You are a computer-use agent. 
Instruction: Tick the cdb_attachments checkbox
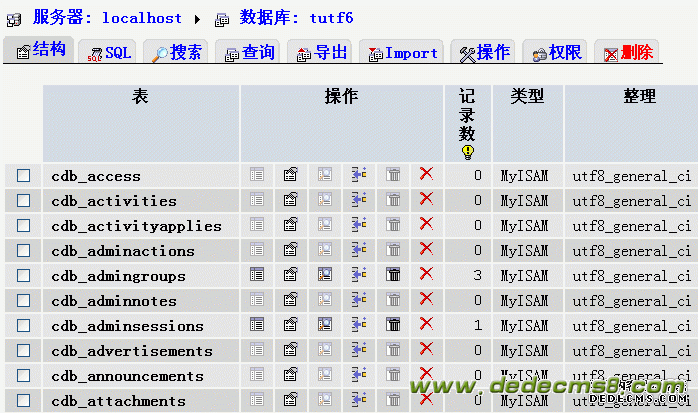coord(24,401)
